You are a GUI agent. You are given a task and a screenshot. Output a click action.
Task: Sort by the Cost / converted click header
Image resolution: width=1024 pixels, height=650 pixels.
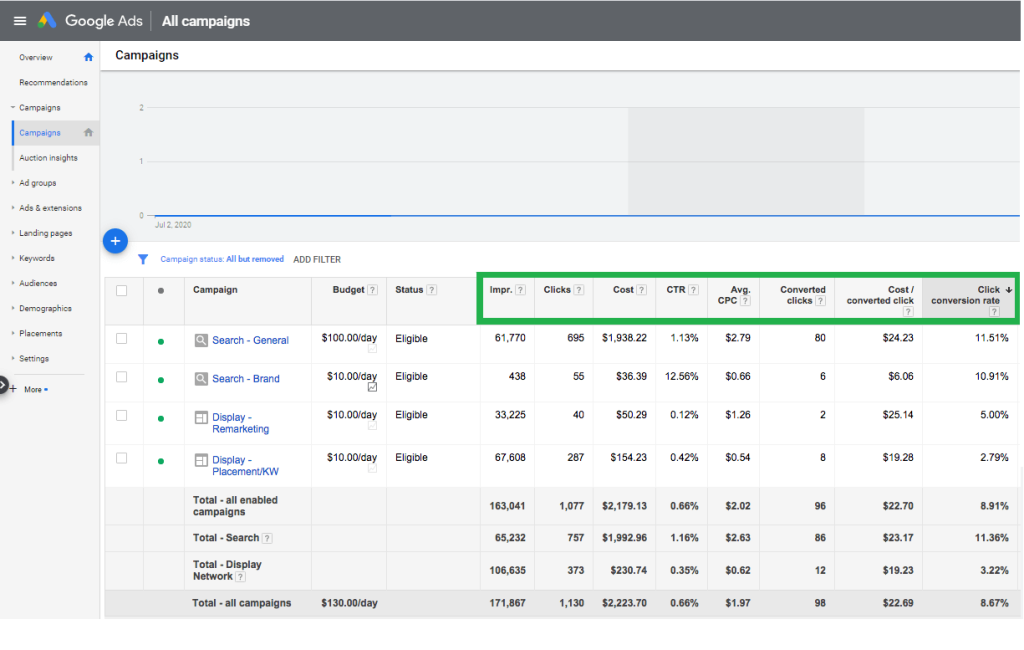pos(880,295)
